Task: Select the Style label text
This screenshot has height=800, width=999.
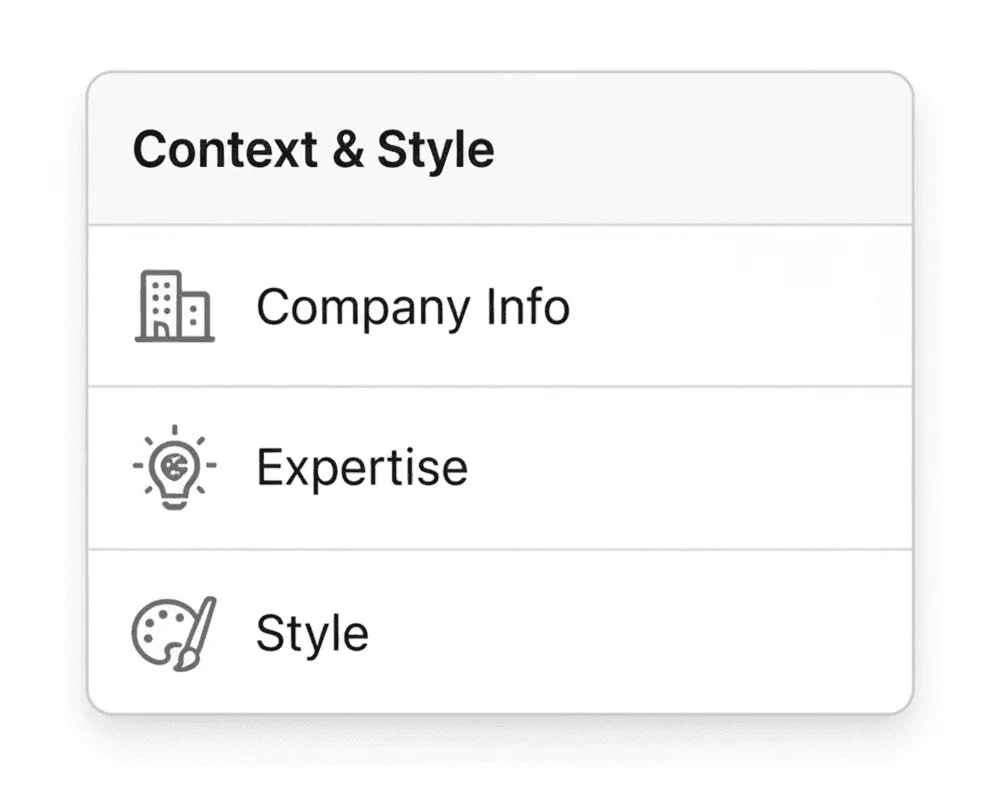Action: point(310,631)
